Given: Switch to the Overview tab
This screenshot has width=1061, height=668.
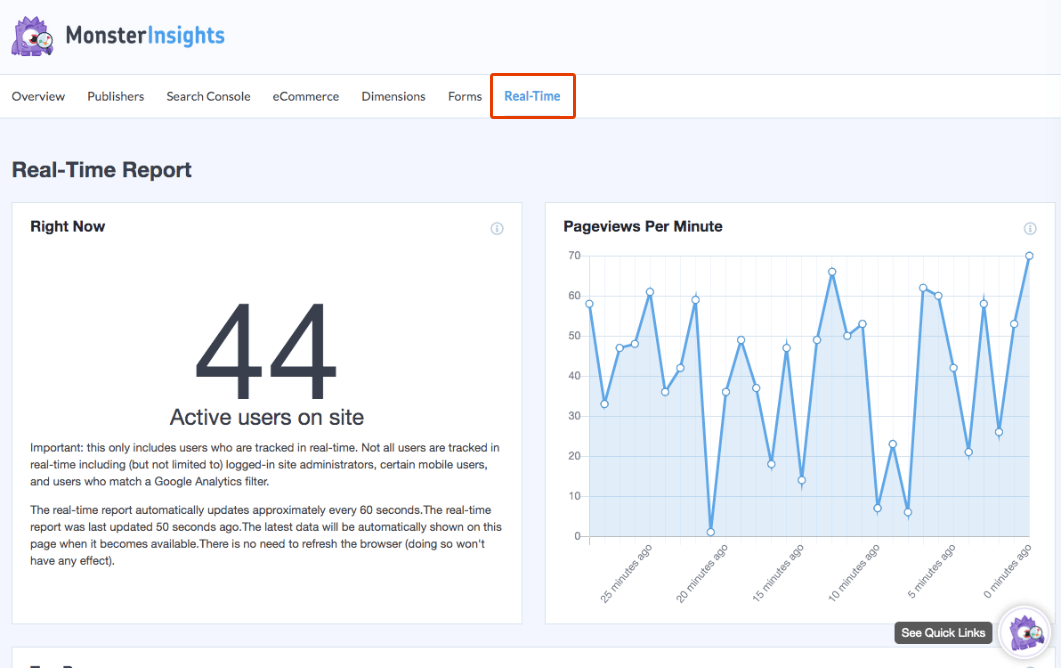Looking at the screenshot, I should click(x=38, y=96).
